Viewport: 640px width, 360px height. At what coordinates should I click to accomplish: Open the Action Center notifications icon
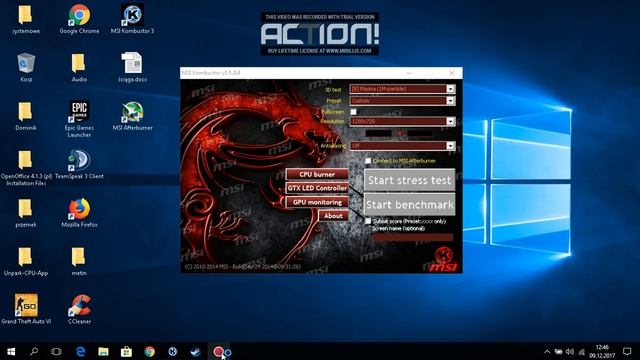pyautogui.click(x=627, y=351)
